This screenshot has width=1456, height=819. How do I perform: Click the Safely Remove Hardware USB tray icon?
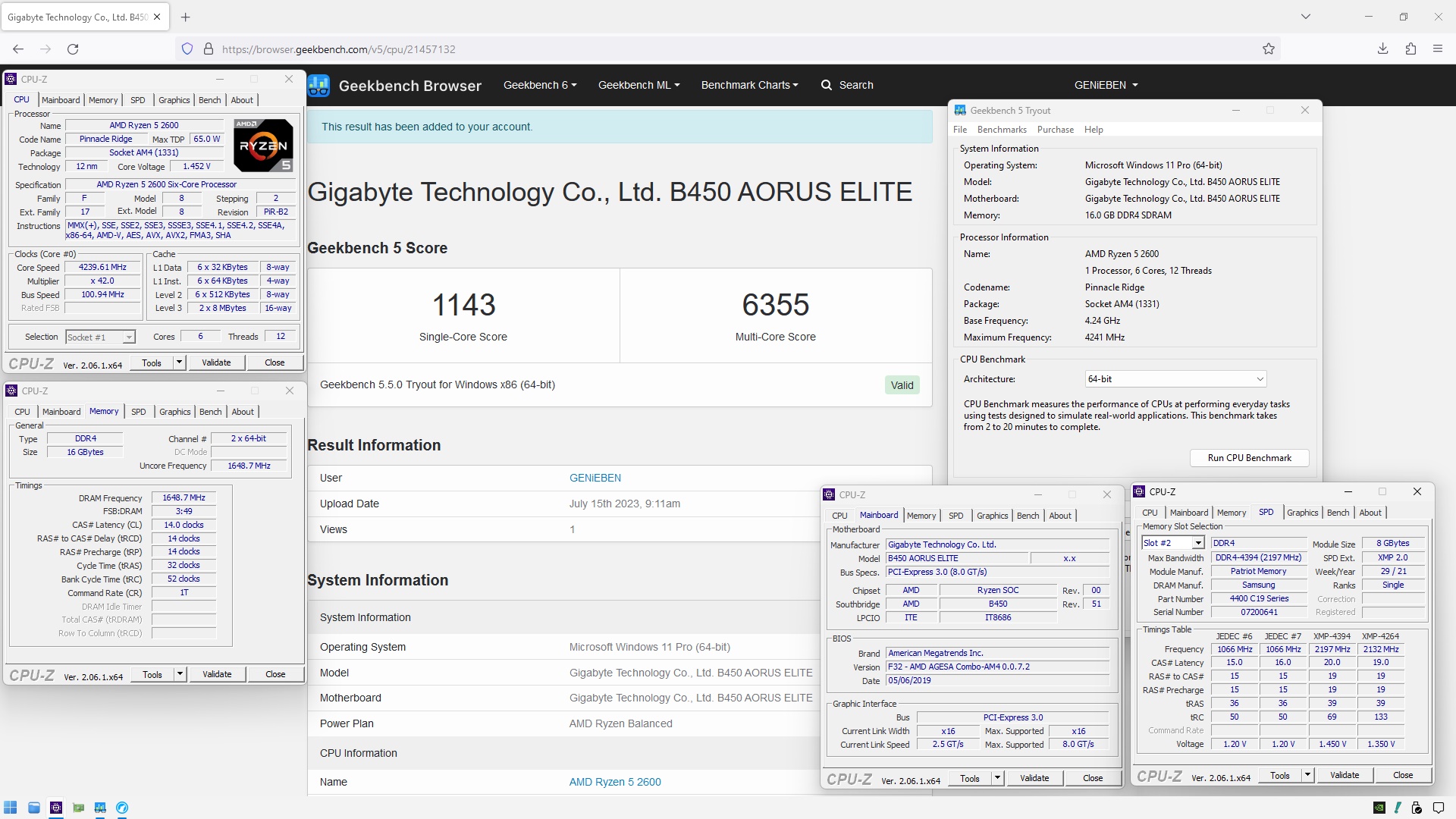pos(1417,808)
